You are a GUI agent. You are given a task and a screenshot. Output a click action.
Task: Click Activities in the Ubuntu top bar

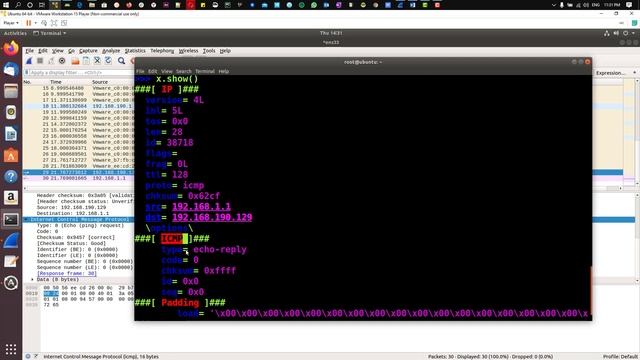pyautogui.click(x=15, y=33)
